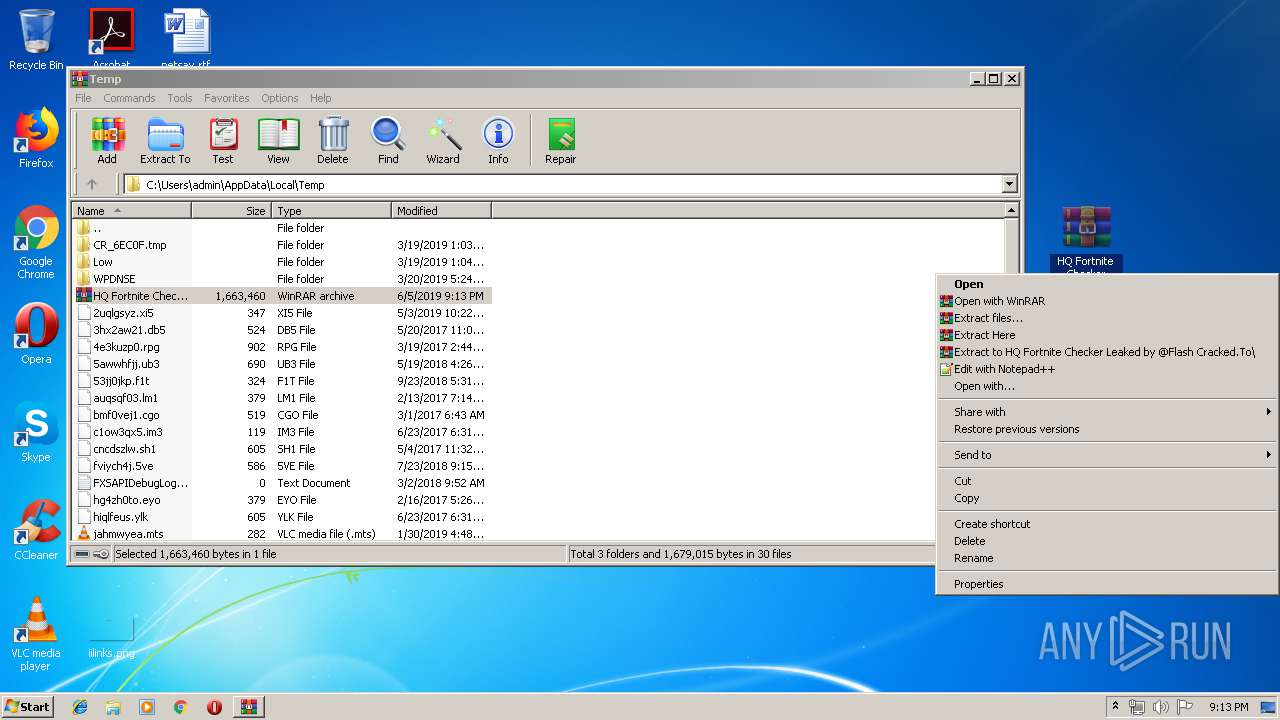
Task: Click Windows Media Player taskbar icon
Action: click(147, 707)
